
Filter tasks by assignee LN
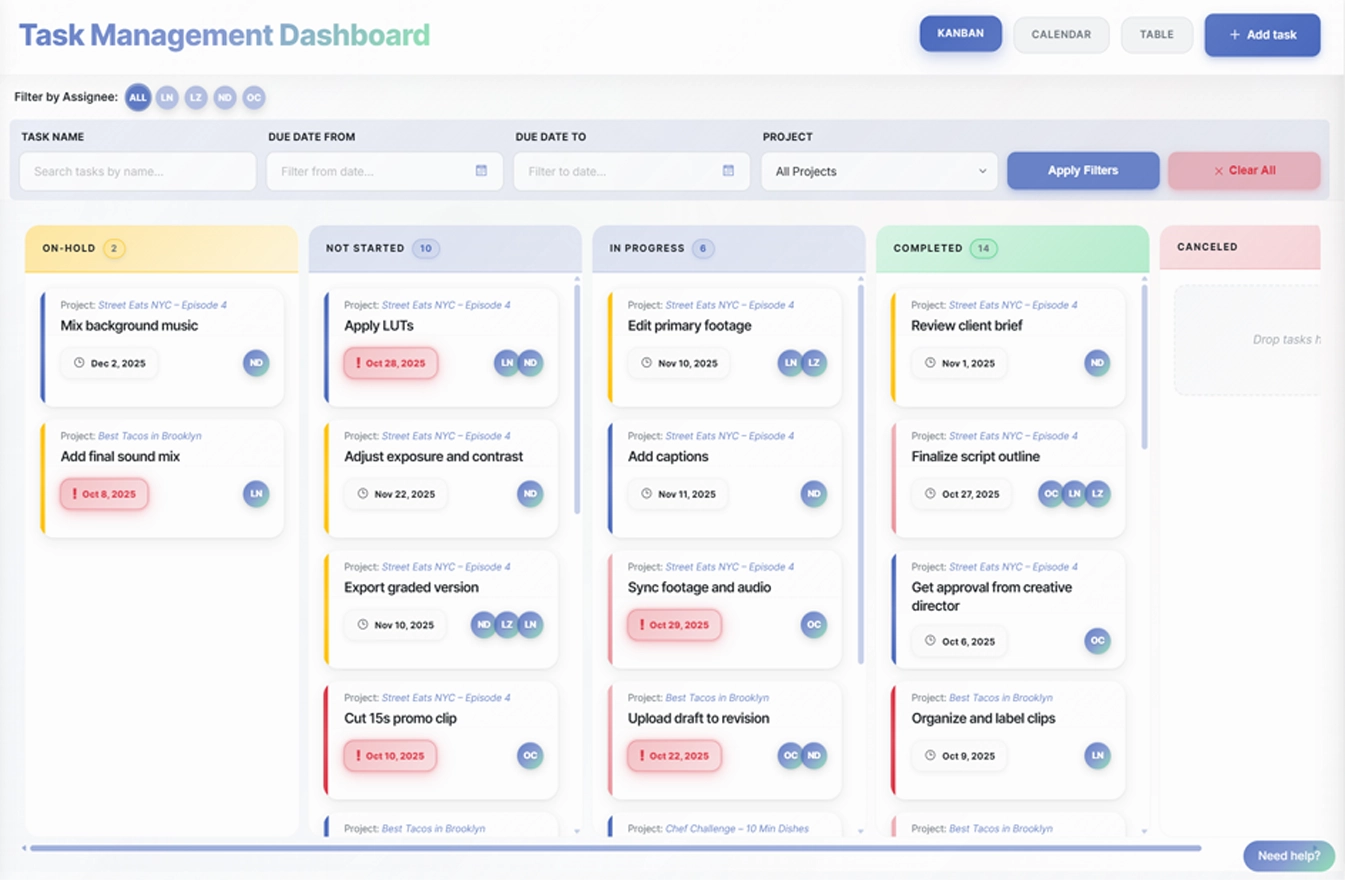click(x=166, y=97)
